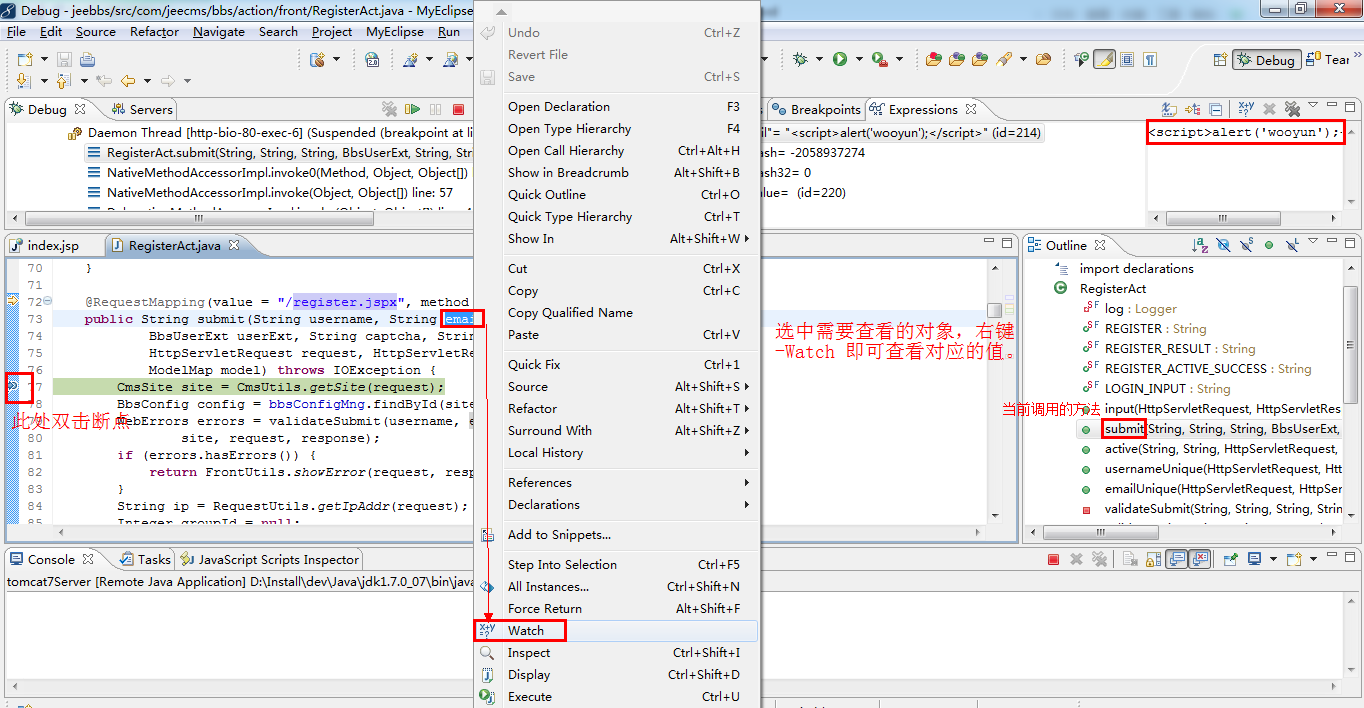Select RegisterAct.submit stack frame in Debug view

[x=280, y=152]
